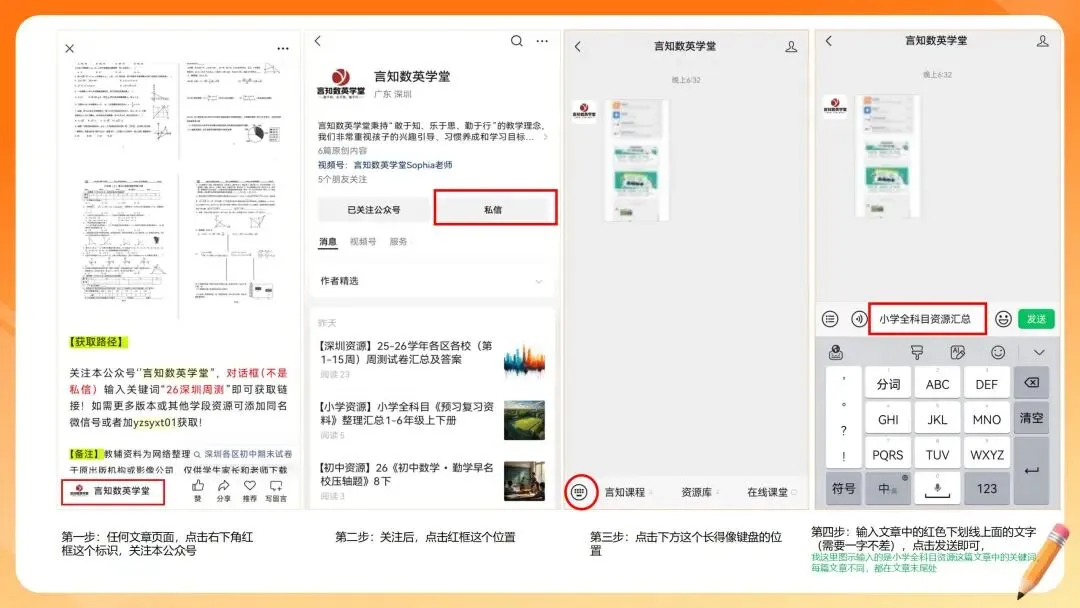Tap the return arrow key on the keyboard

(x=1031, y=471)
